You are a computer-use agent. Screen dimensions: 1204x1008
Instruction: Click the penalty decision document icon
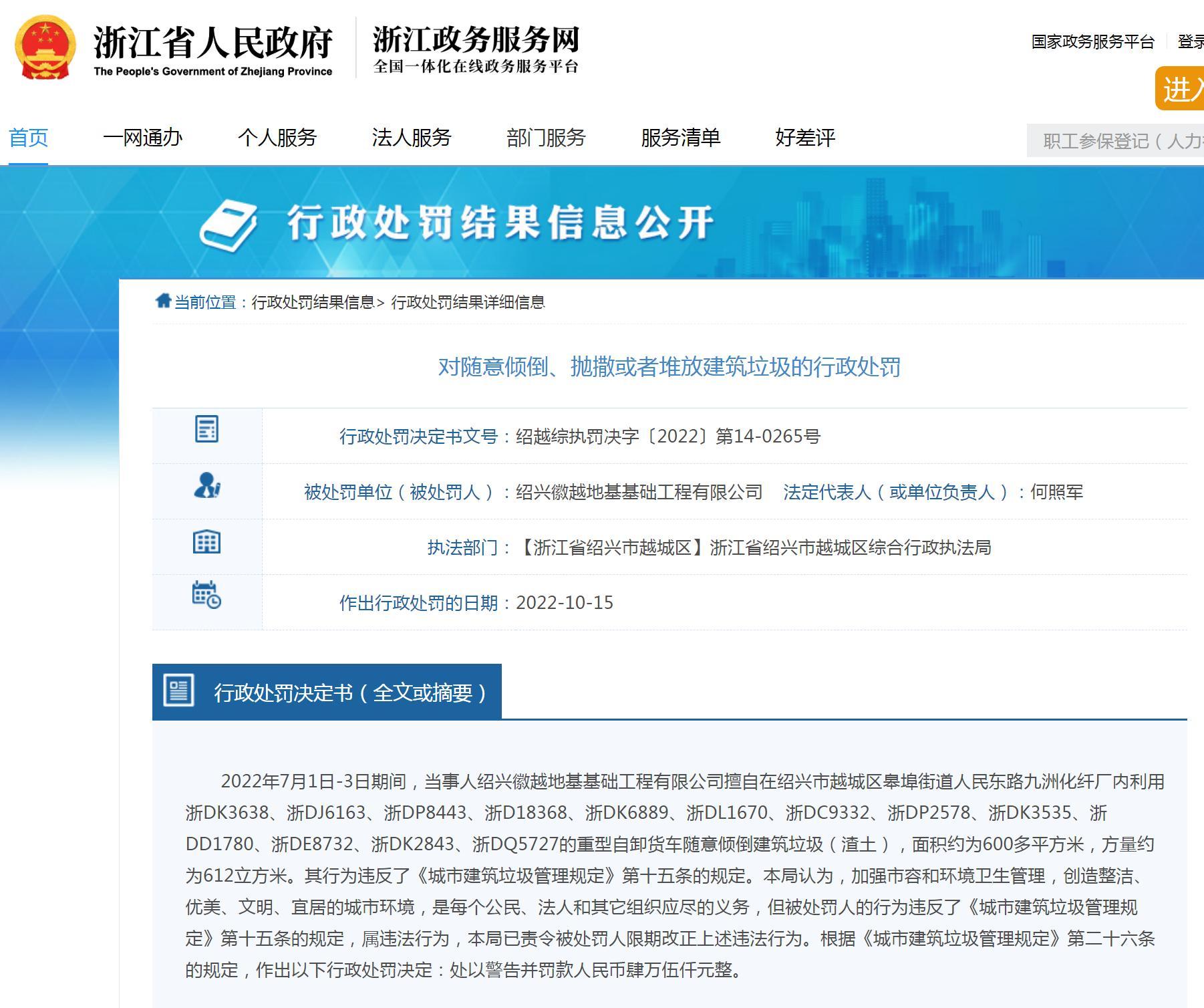(x=178, y=690)
